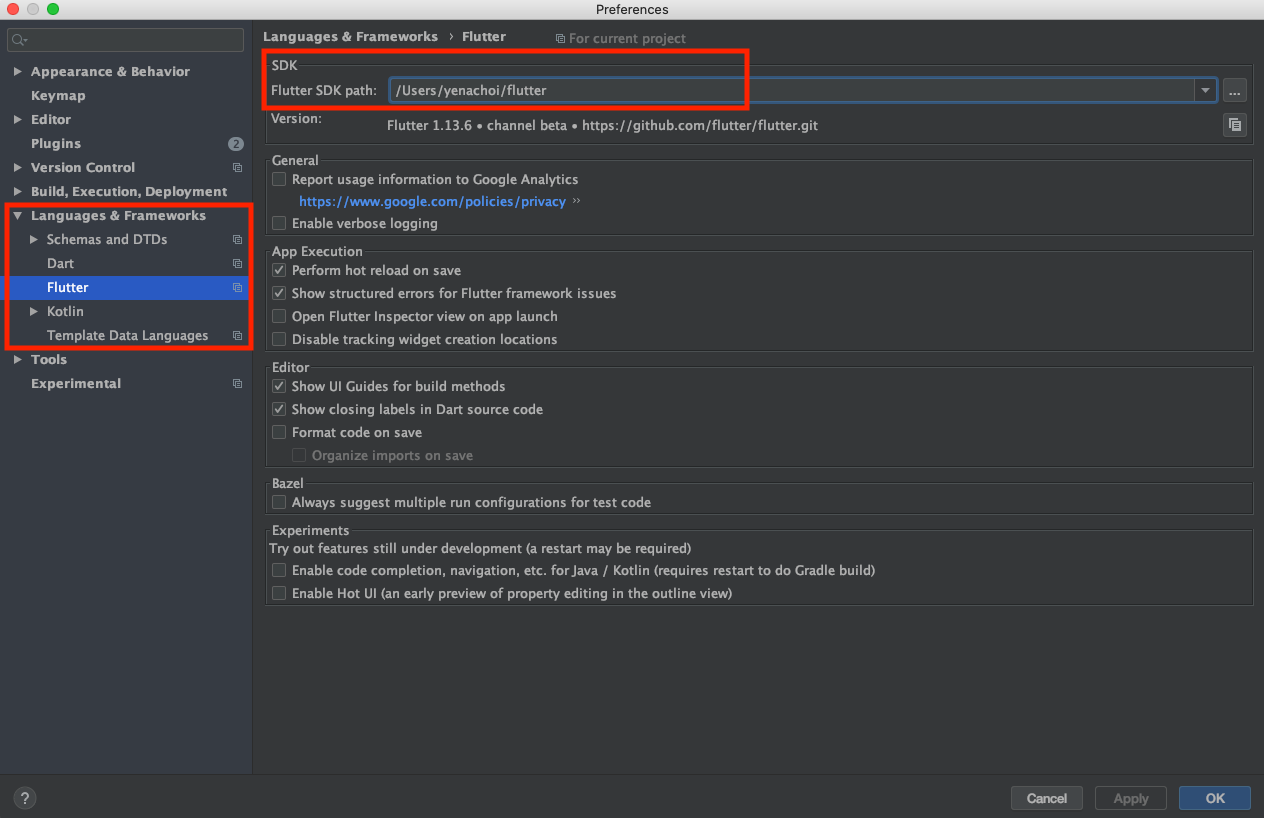1264x818 pixels.
Task: Expand Schemas and DTDs node
Action: tap(34, 240)
